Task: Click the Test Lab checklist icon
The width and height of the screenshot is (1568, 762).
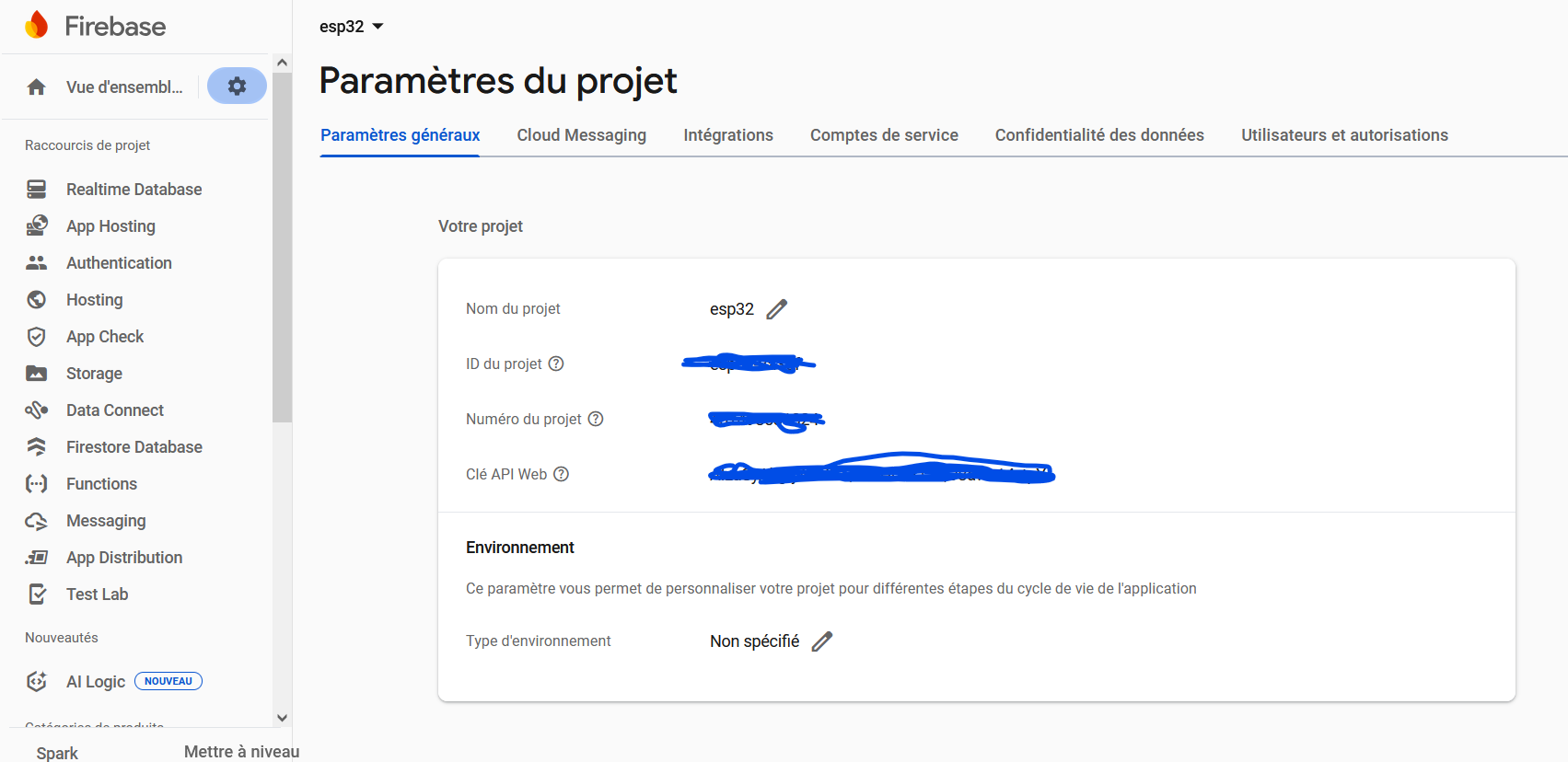Action: click(x=37, y=595)
